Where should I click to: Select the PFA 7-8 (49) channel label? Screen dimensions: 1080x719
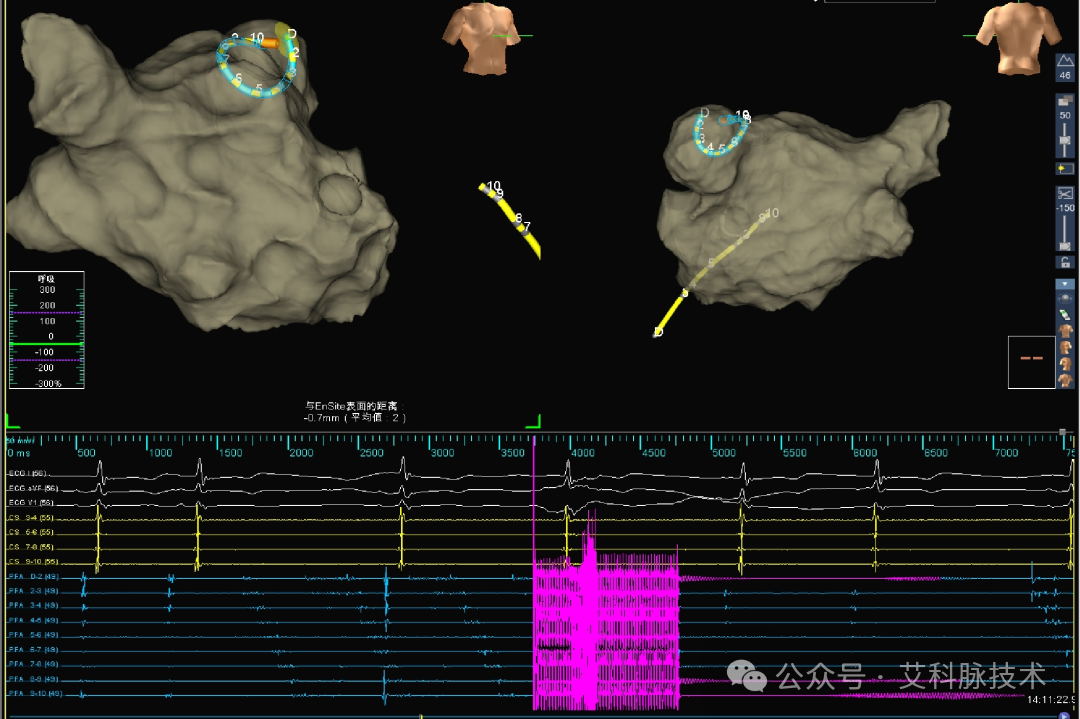point(33,665)
